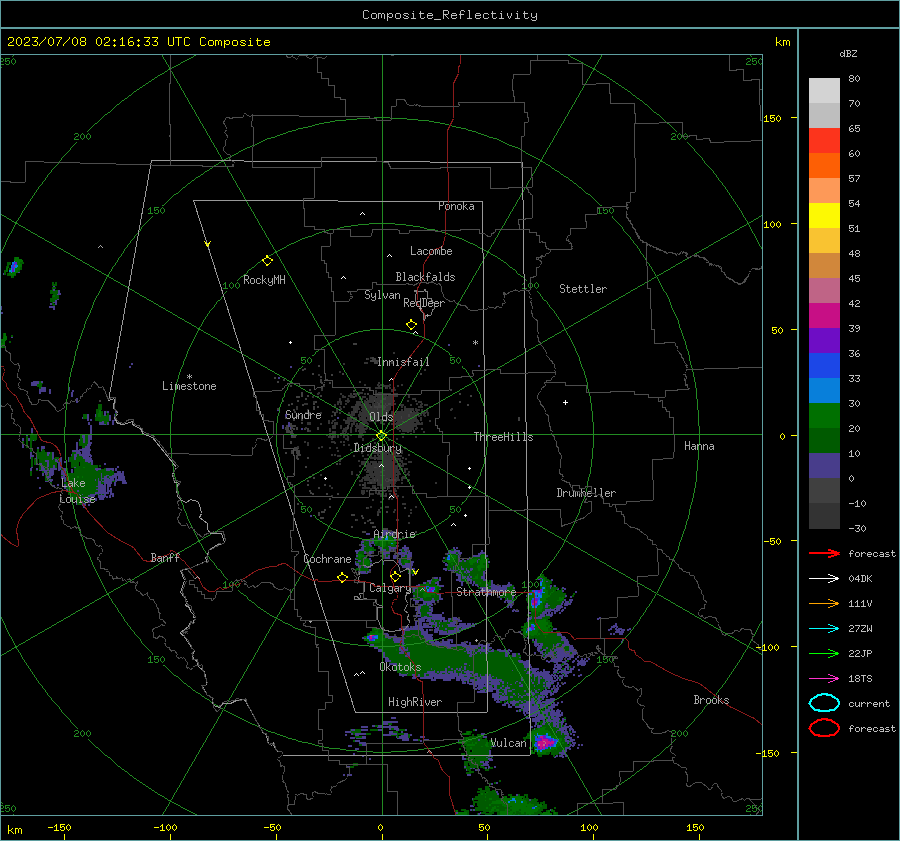This screenshot has width=900, height=841.
Task: Click the km unit label at top right
Action: pyautogui.click(x=782, y=42)
